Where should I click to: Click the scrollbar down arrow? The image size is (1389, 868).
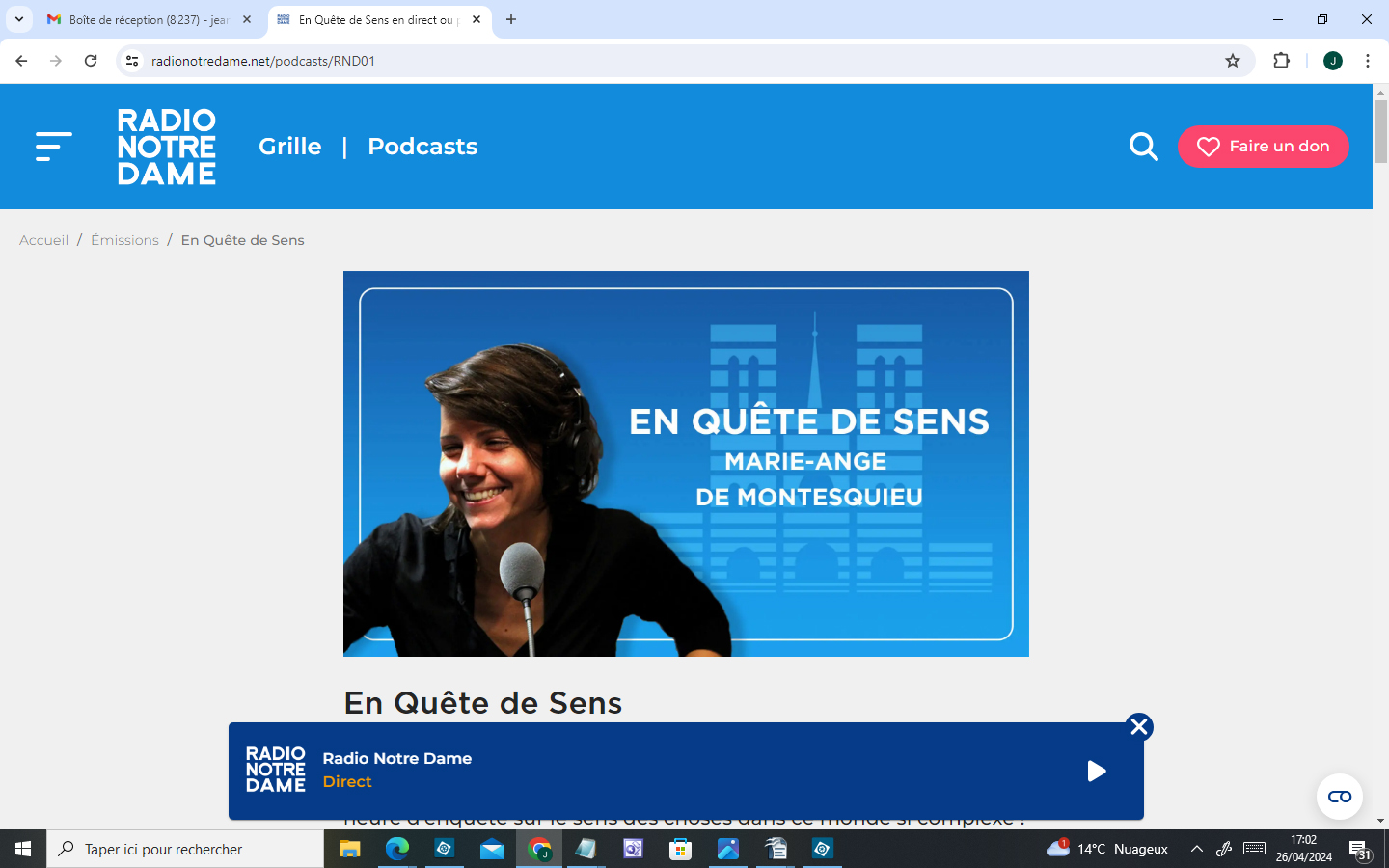(1380, 821)
